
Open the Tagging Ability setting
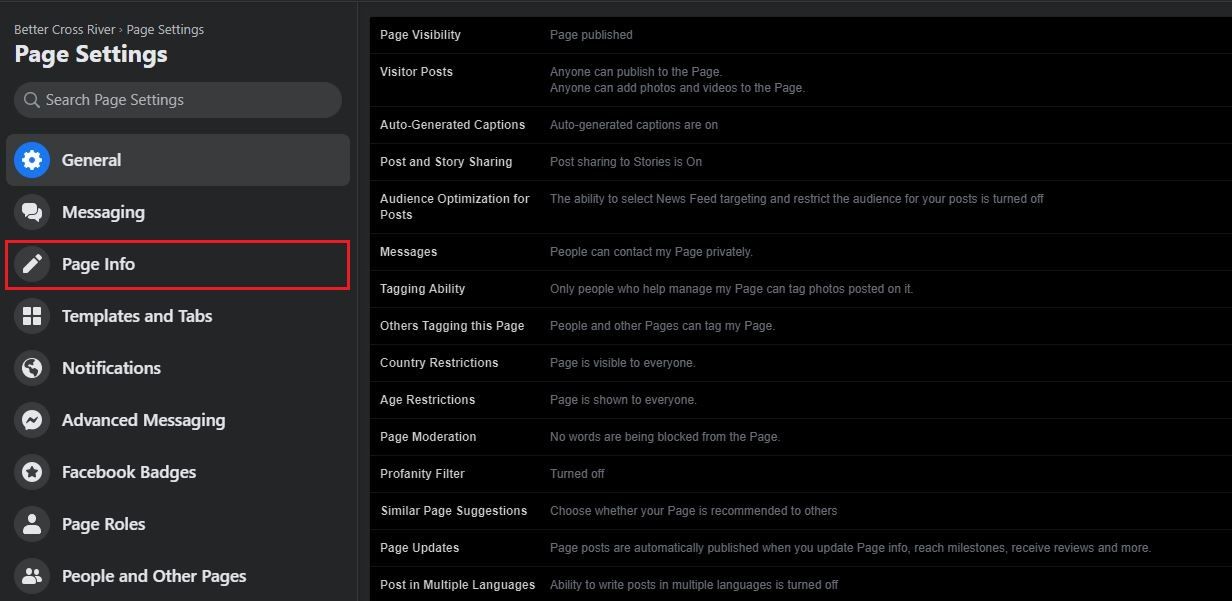pos(801,289)
